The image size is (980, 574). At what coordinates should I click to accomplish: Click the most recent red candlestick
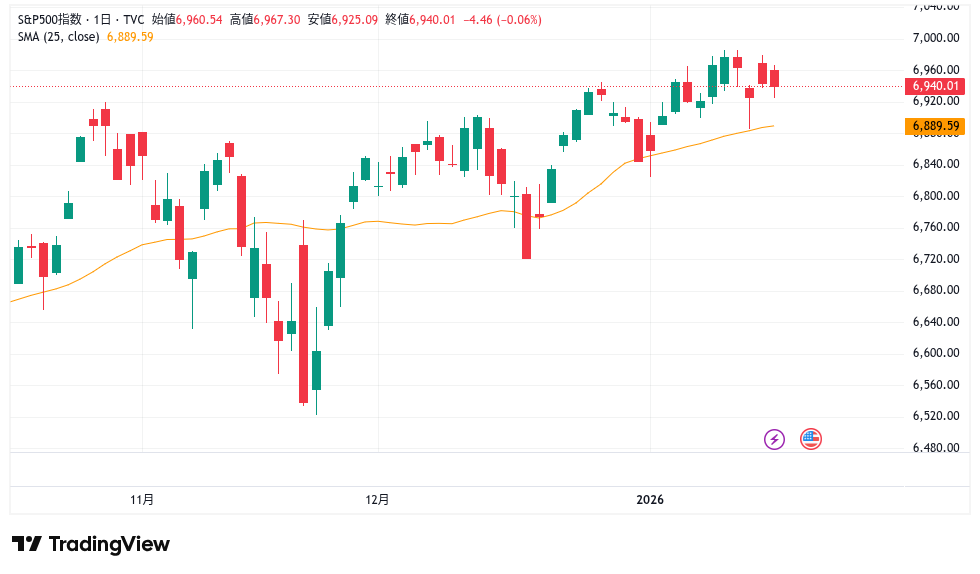click(x=774, y=78)
